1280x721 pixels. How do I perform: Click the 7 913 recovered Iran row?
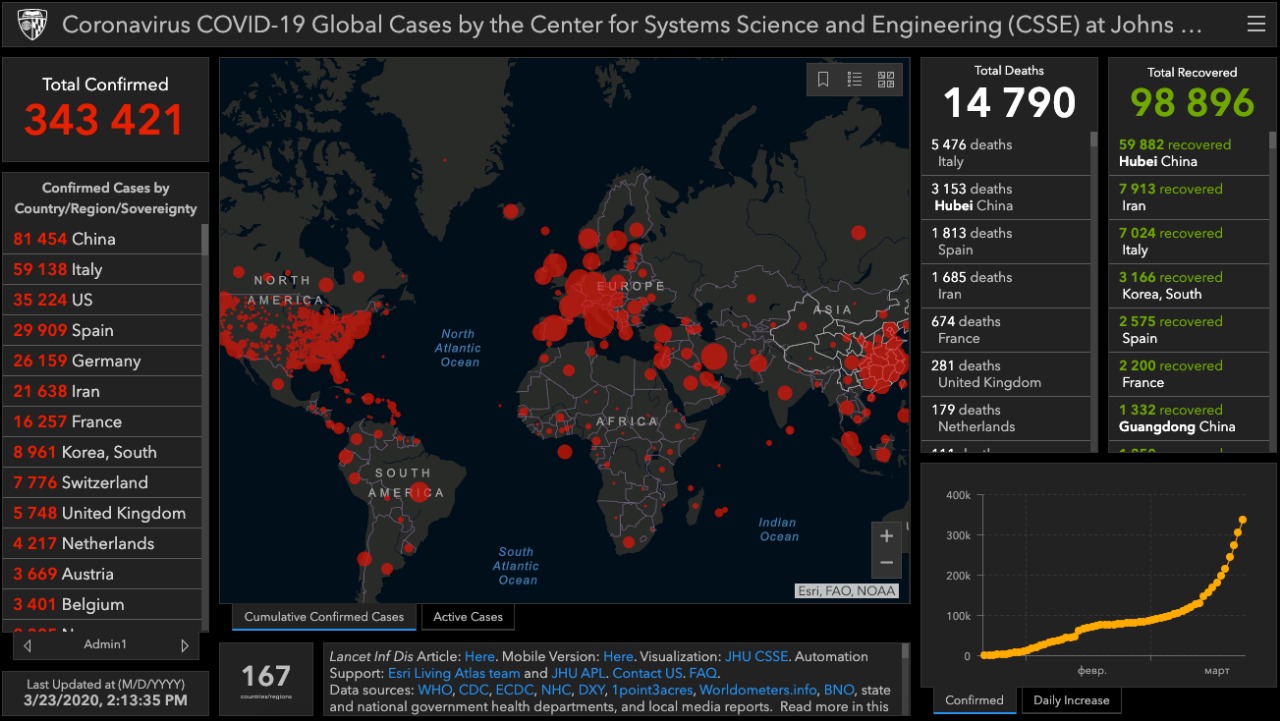coord(1189,197)
